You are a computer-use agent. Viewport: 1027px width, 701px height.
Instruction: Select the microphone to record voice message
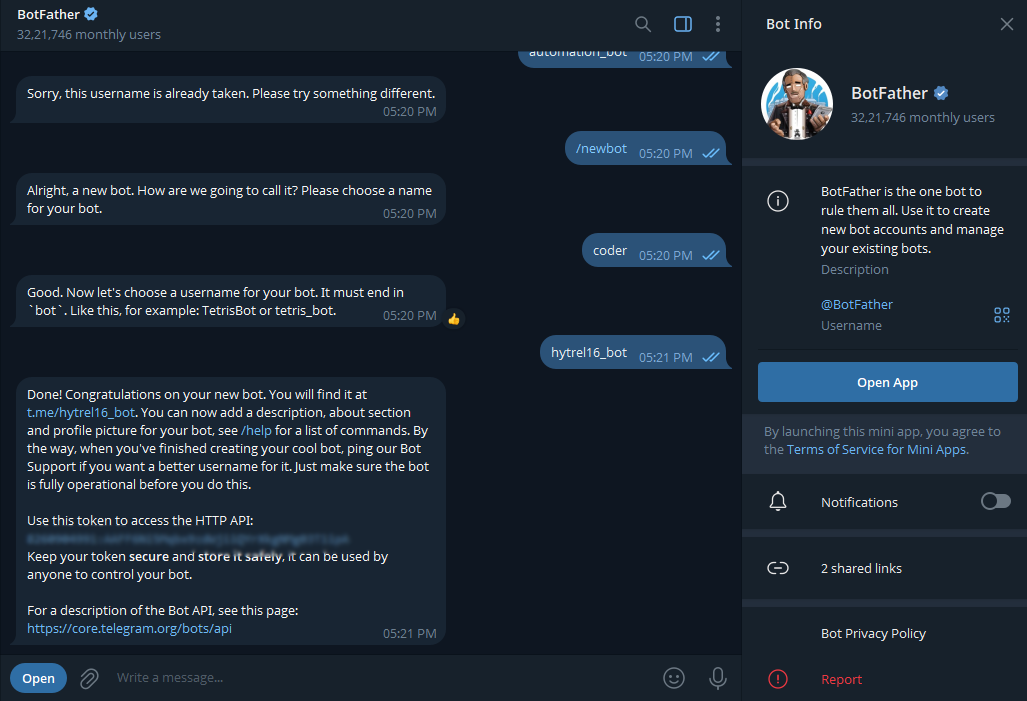[718, 678]
